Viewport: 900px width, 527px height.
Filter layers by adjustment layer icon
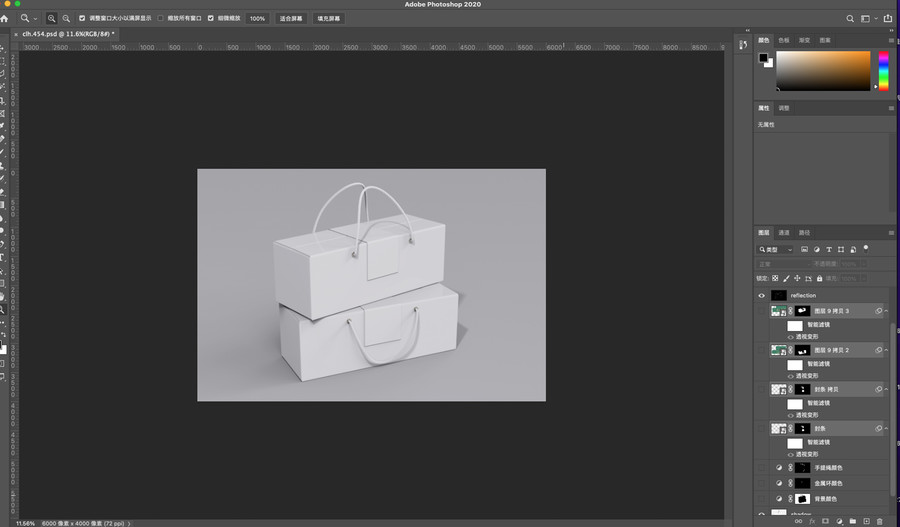click(x=817, y=249)
